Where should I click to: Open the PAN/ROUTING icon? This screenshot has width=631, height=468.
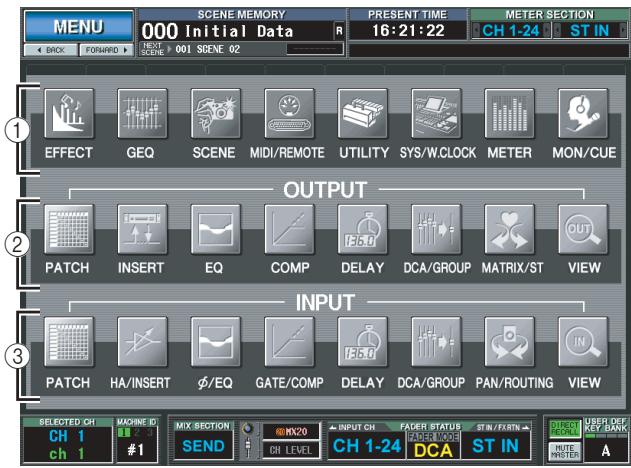pos(509,342)
